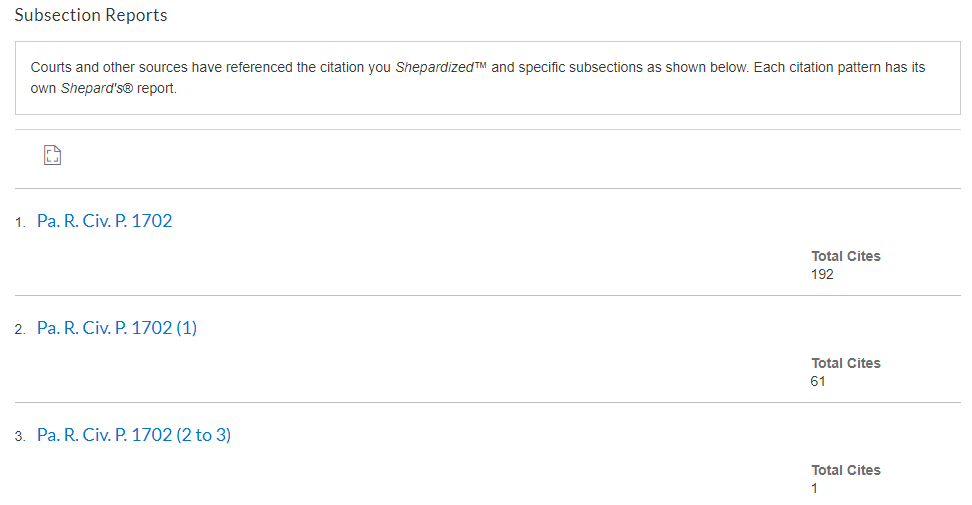972x505 pixels.
Task: Click the 192 total cites count
Action: [822, 274]
